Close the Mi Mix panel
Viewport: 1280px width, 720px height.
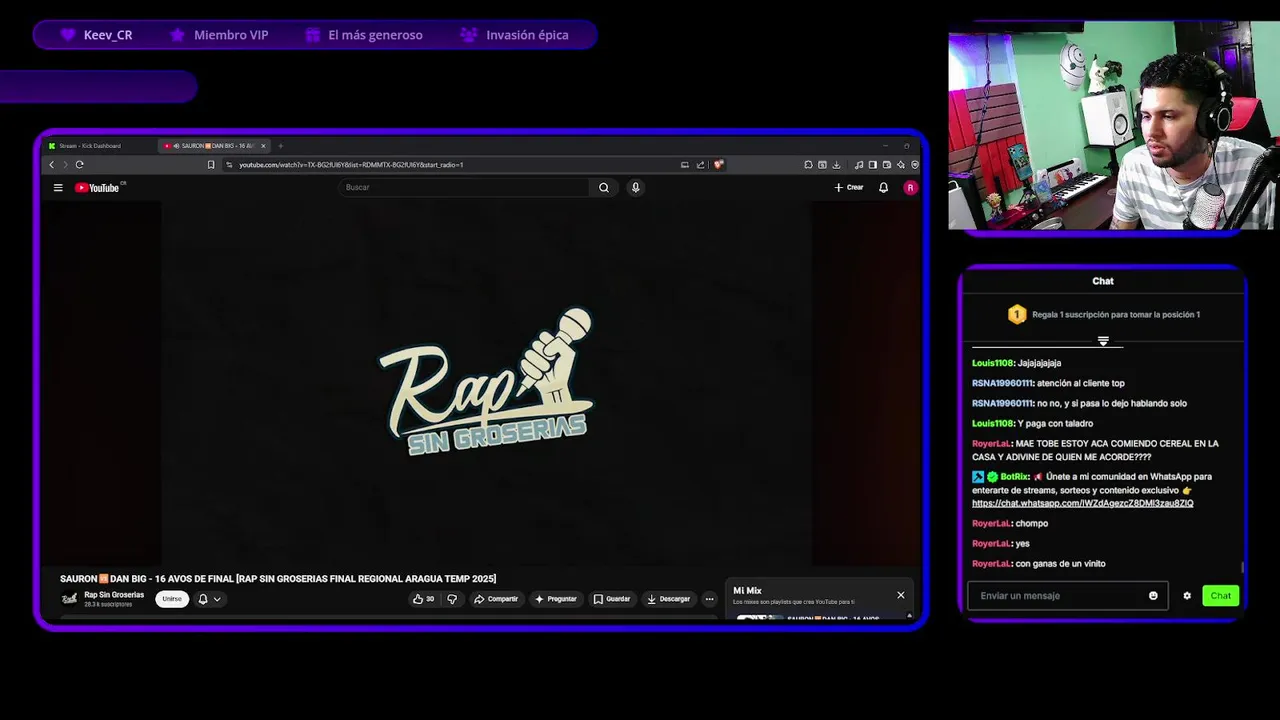click(900, 595)
